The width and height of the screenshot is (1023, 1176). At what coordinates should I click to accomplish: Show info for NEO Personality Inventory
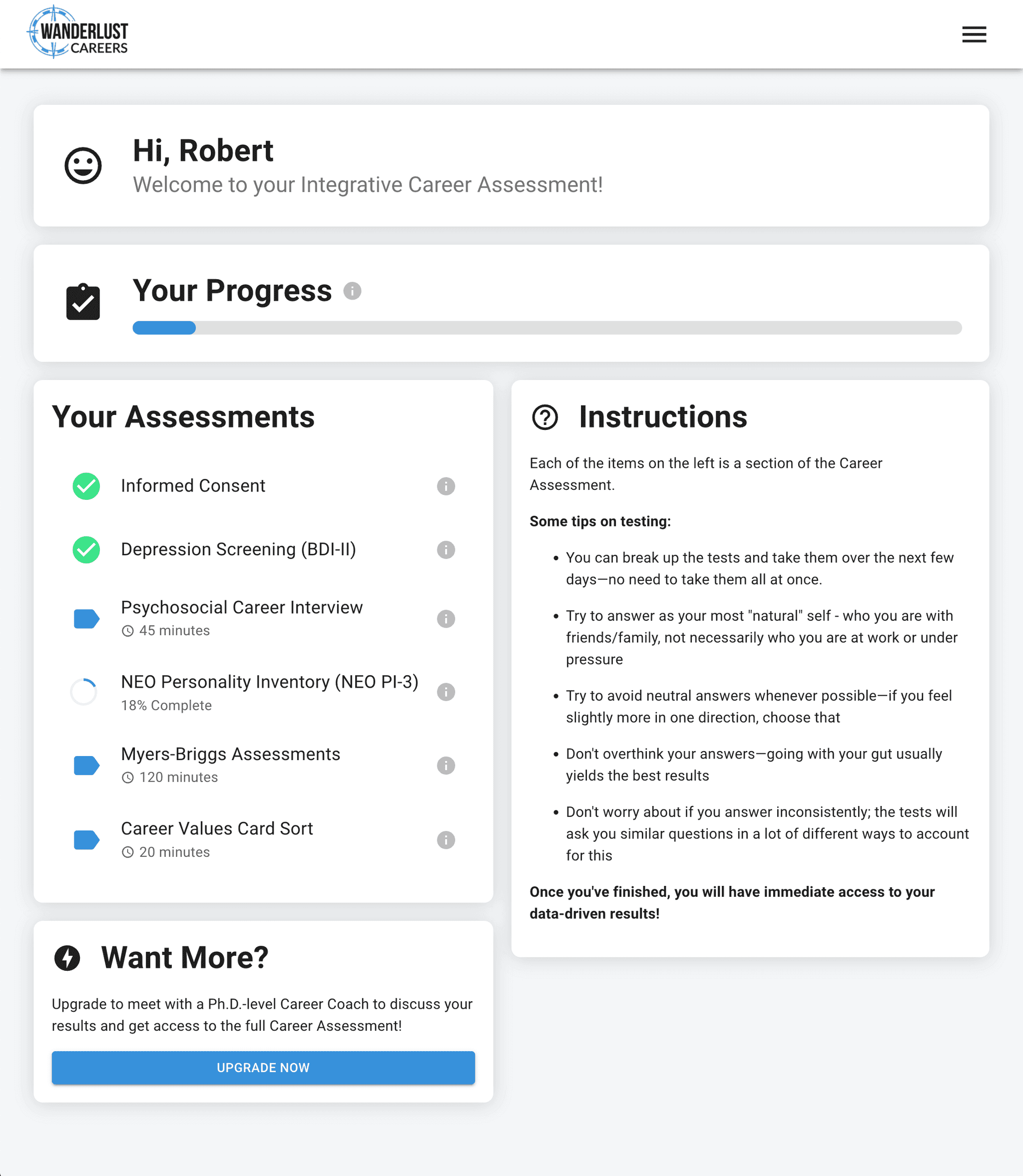pyautogui.click(x=446, y=692)
